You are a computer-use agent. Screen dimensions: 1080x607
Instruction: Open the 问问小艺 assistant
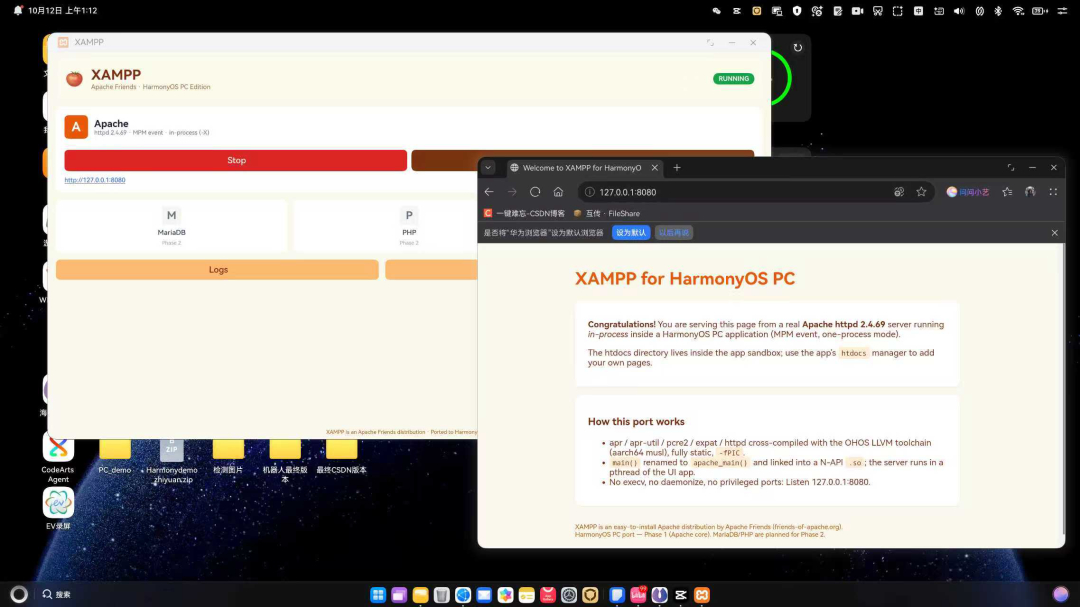click(968, 192)
